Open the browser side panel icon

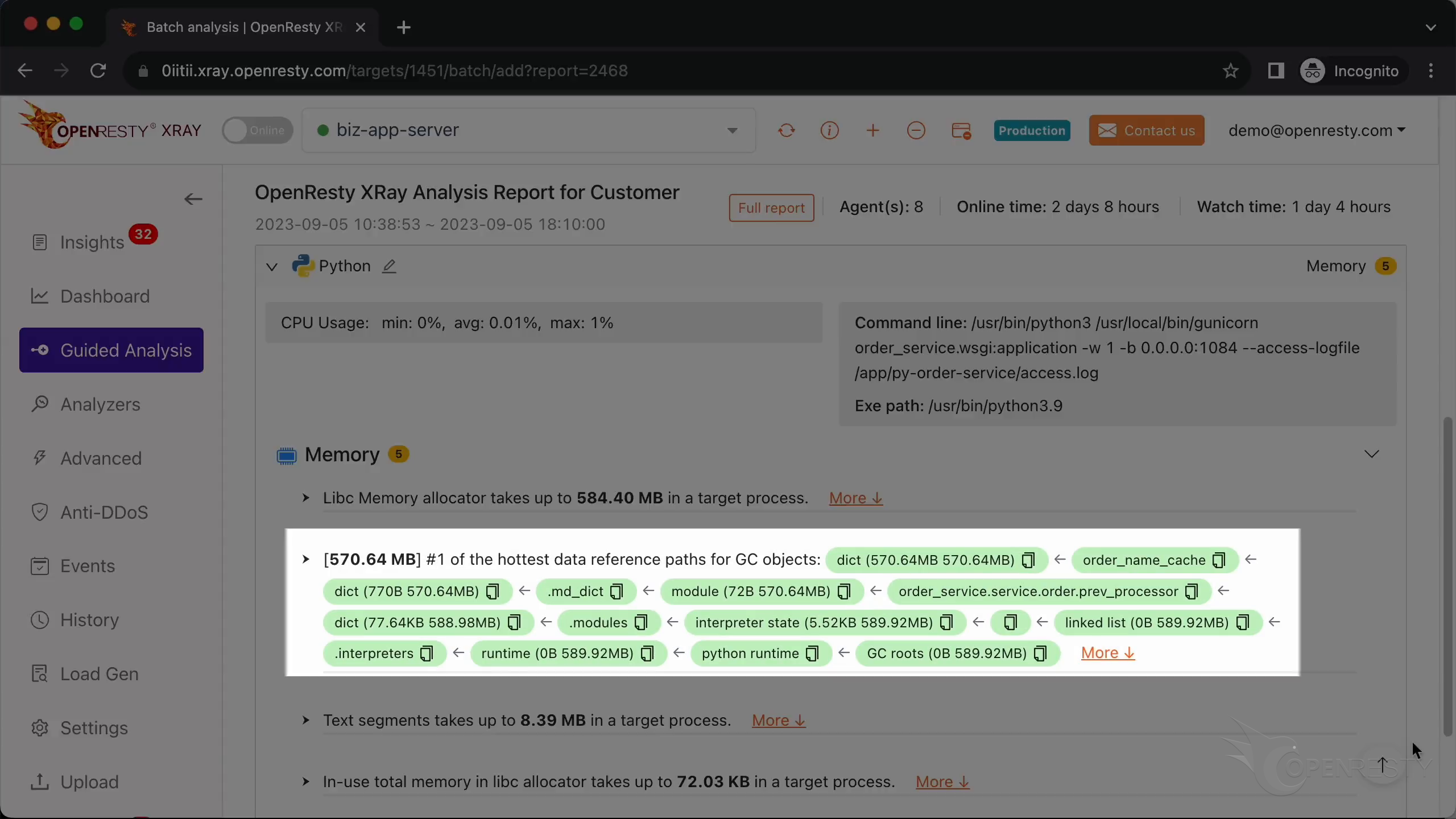pyautogui.click(x=1276, y=71)
